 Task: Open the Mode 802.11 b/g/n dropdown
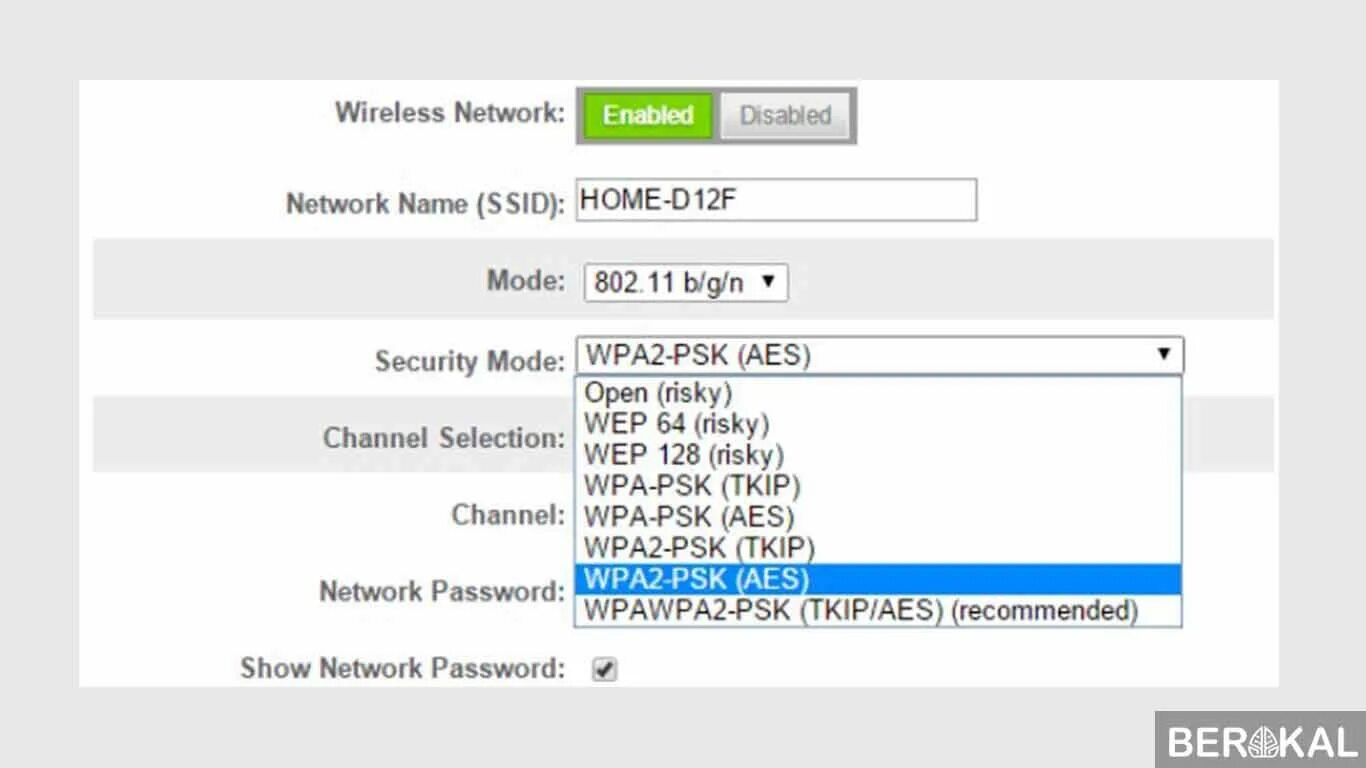coord(685,282)
